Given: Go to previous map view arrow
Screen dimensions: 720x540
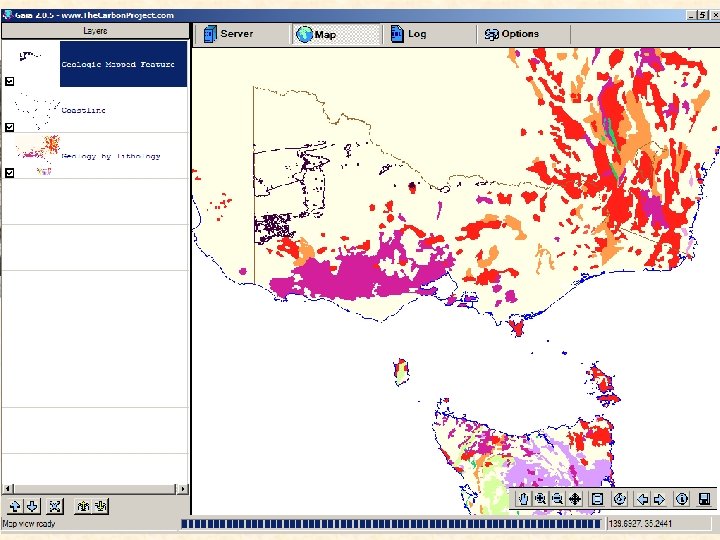Looking at the screenshot, I should 642,499.
